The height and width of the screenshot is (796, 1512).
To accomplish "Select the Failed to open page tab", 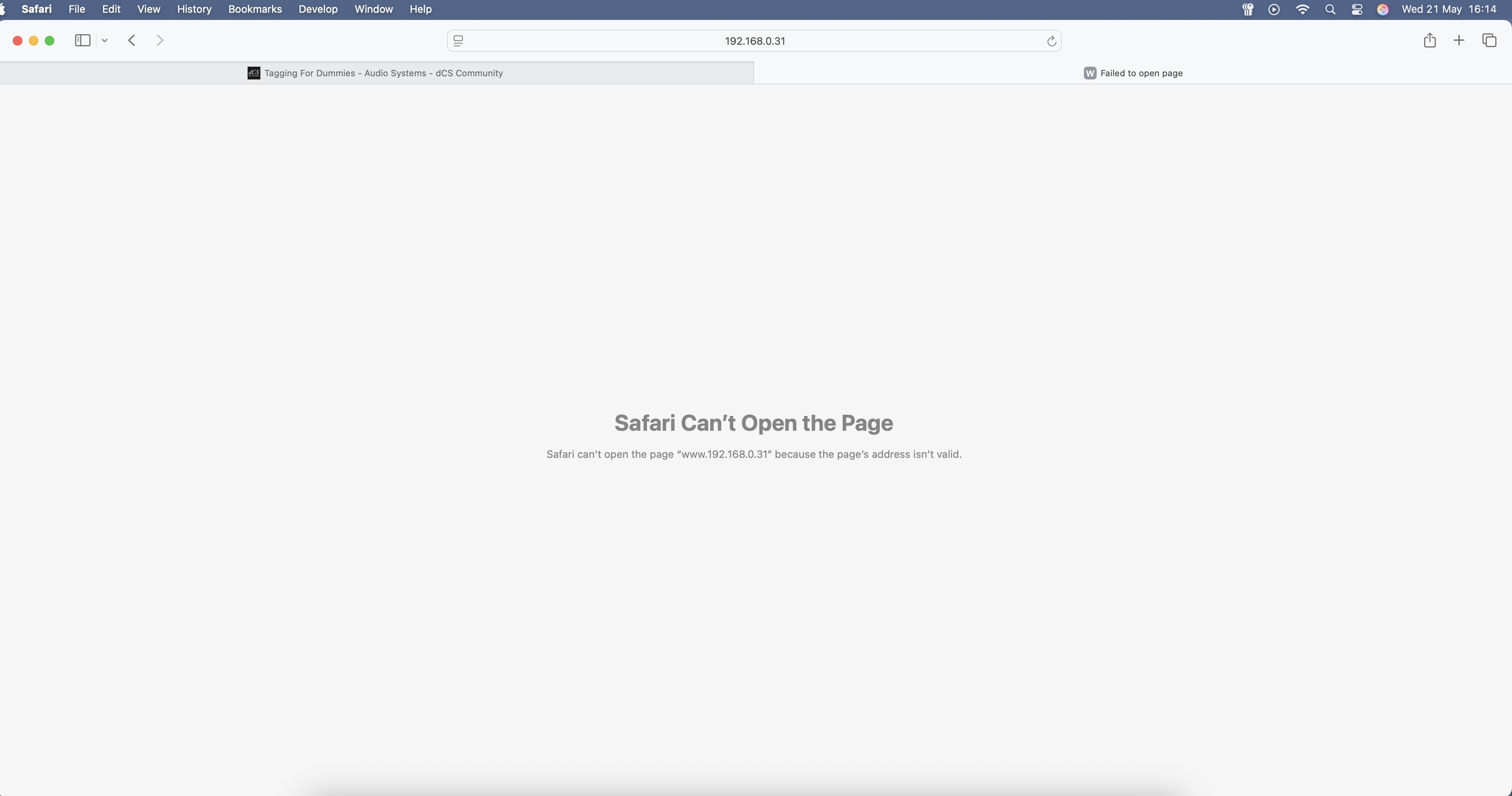I will tap(1133, 73).
